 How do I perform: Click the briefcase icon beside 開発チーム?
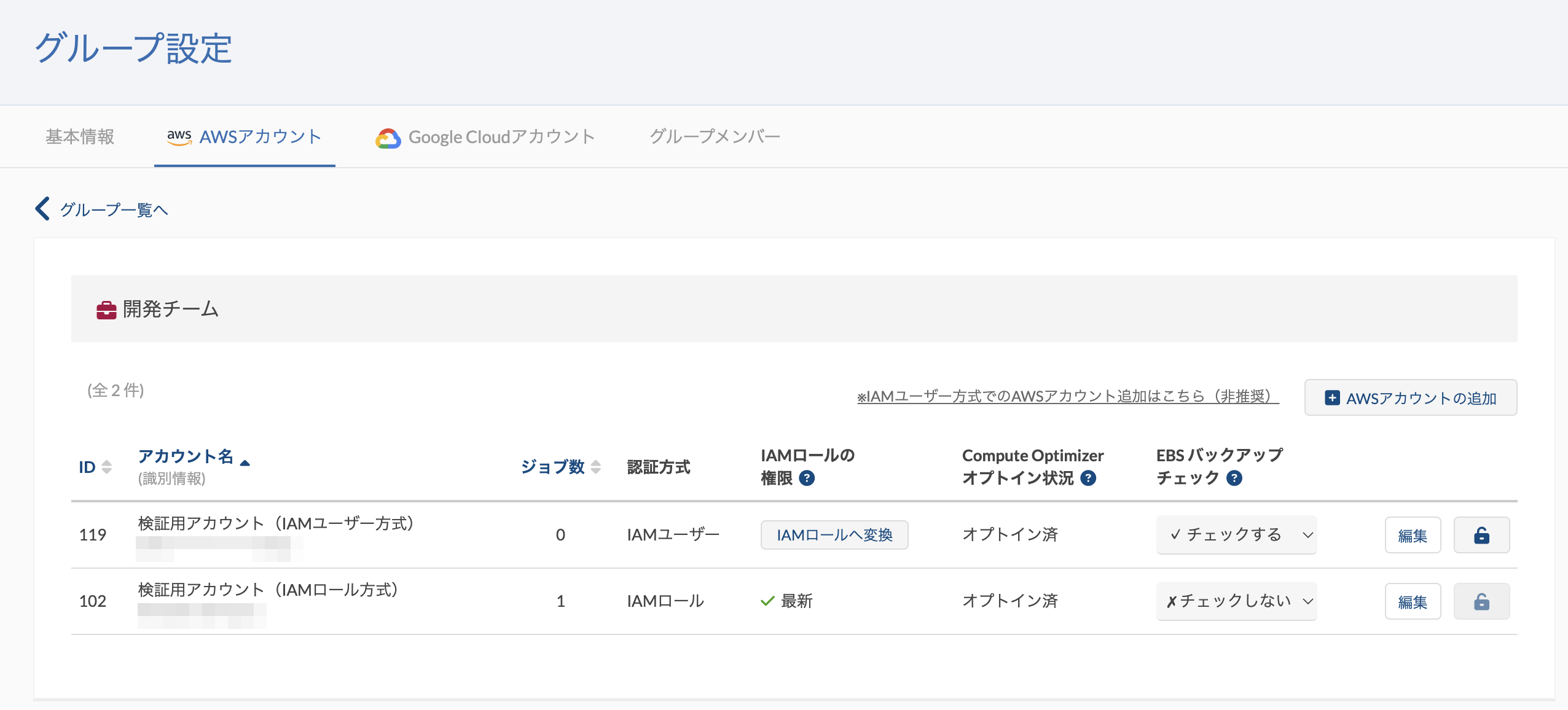(106, 310)
